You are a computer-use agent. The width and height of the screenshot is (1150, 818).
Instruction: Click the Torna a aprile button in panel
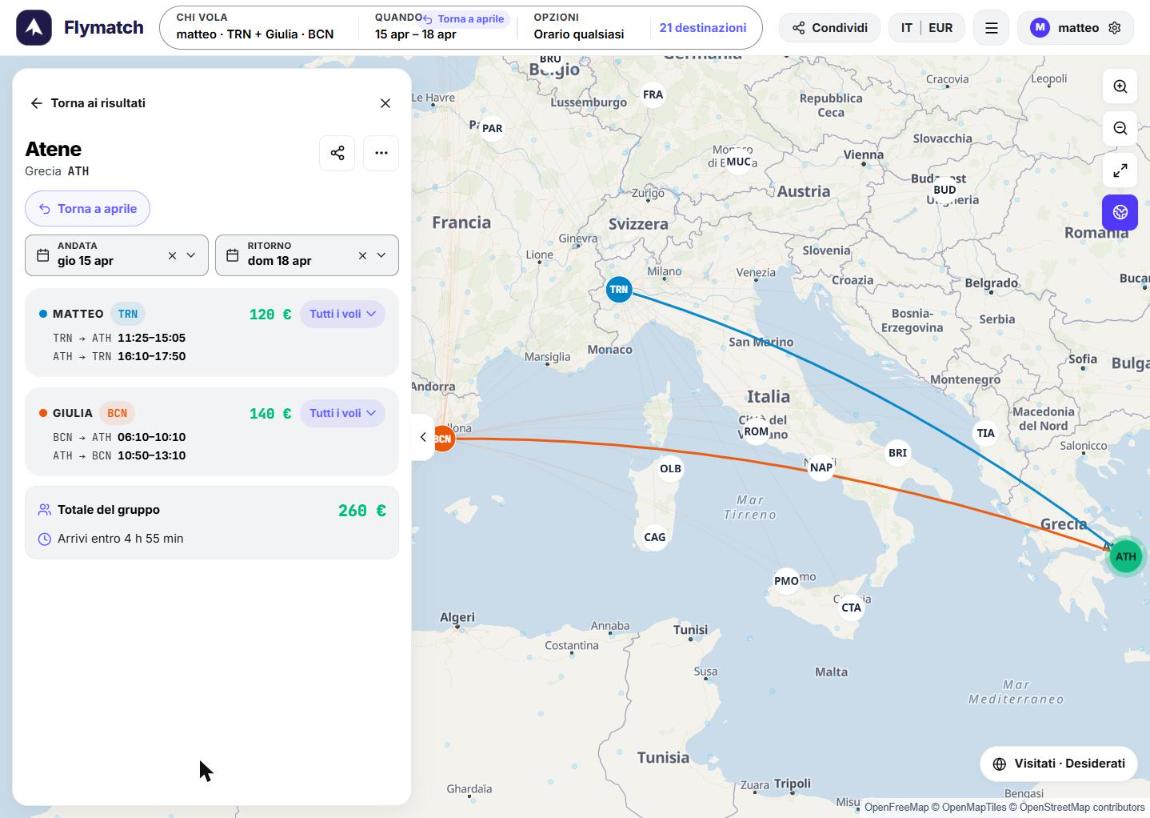pos(87,208)
